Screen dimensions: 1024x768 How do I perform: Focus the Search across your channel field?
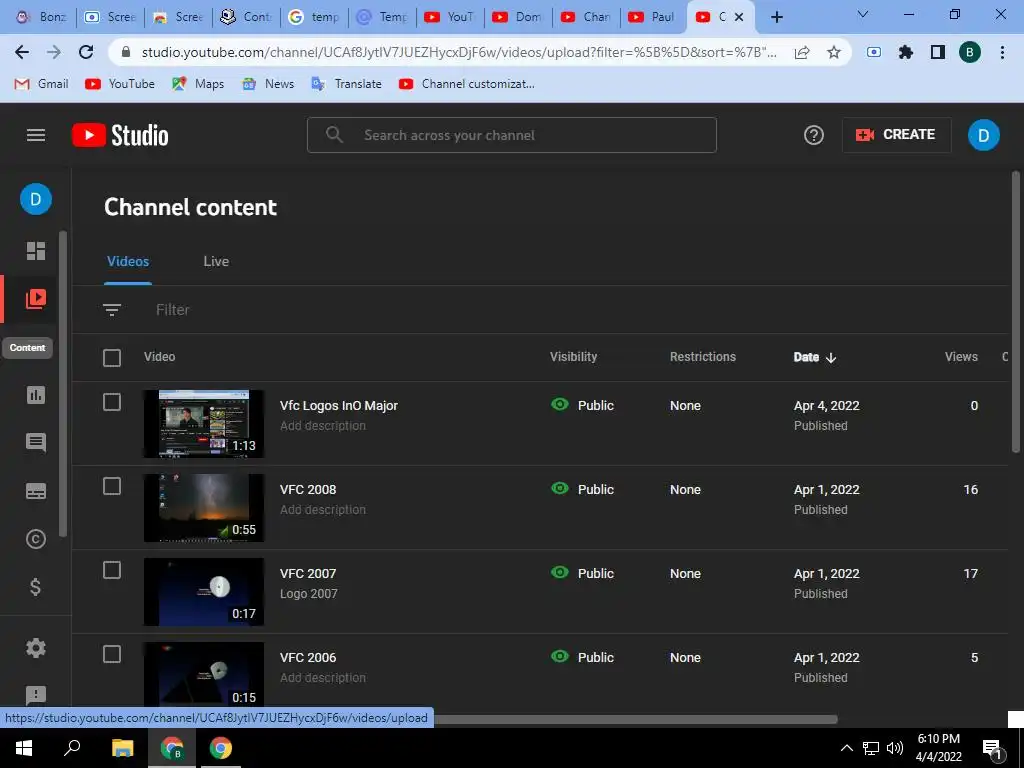[512, 135]
